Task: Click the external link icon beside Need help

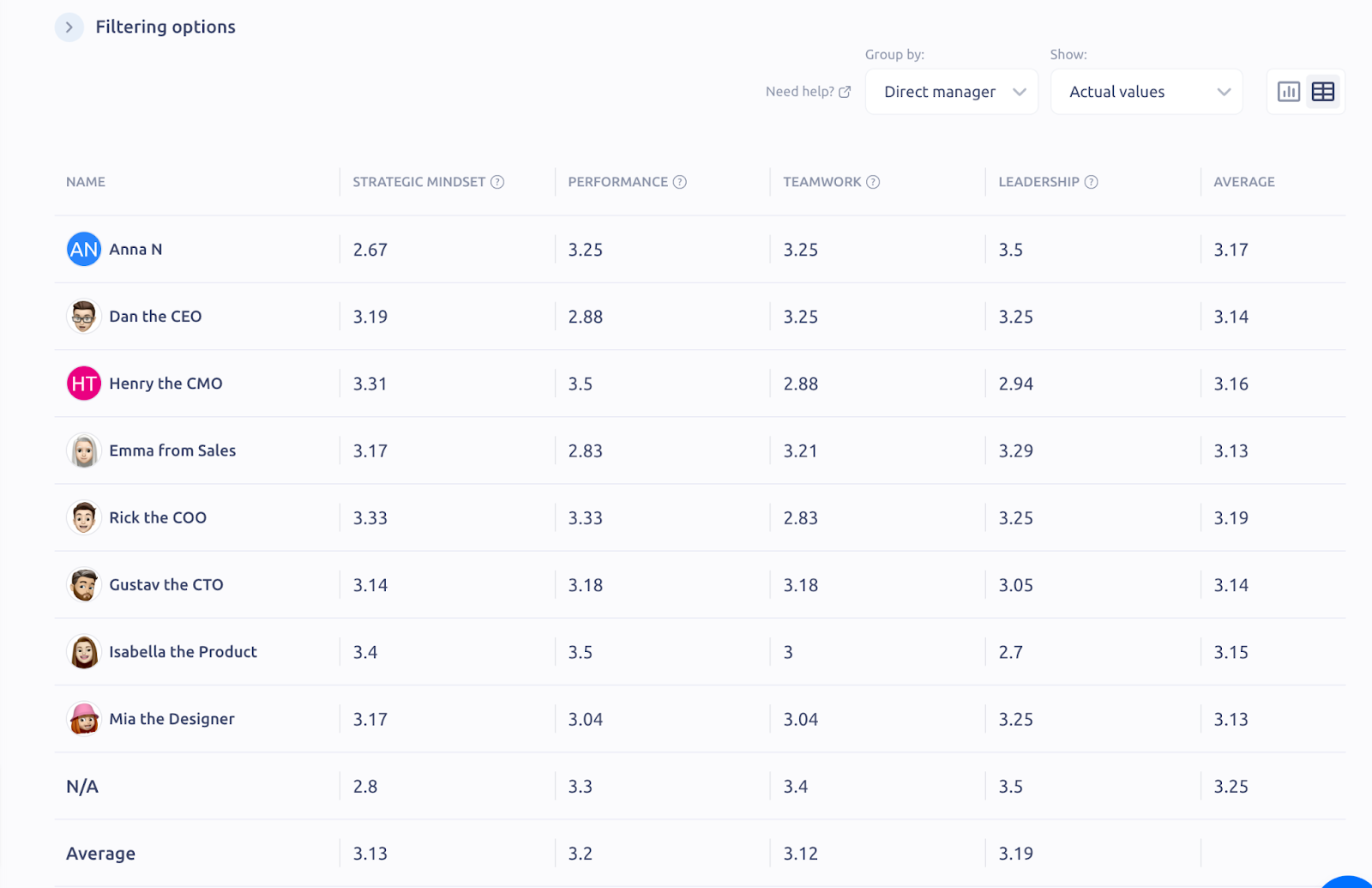Action: pyautogui.click(x=844, y=91)
